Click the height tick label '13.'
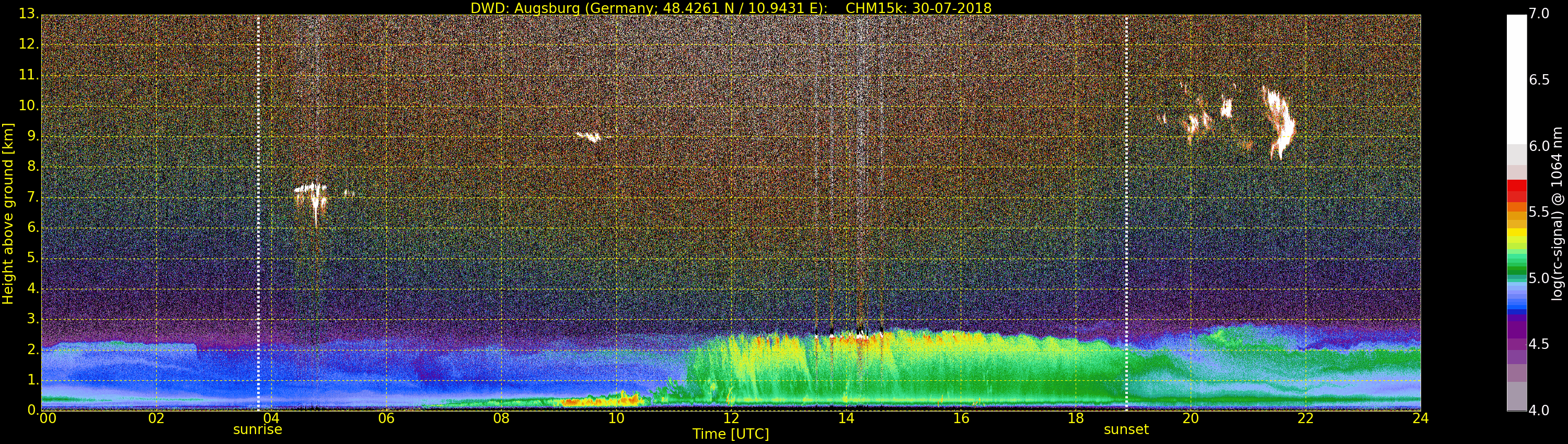 (x=29, y=14)
